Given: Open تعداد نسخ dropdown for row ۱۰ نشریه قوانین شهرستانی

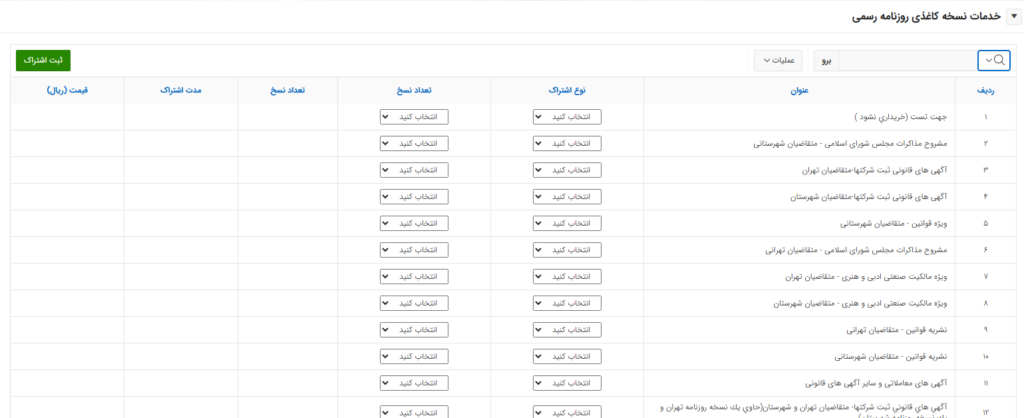Looking at the screenshot, I should [414, 357].
